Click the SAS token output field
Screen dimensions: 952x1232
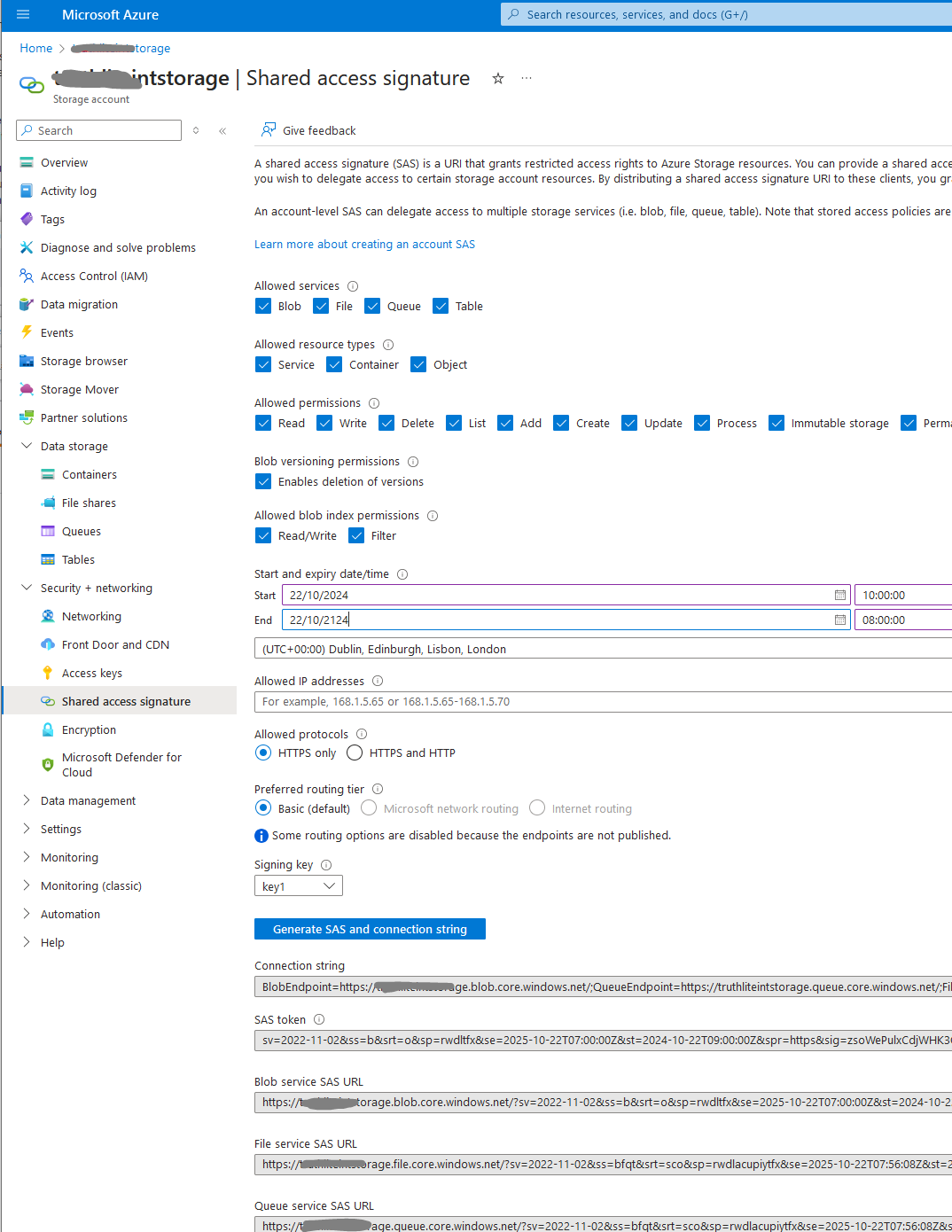[603, 1041]
